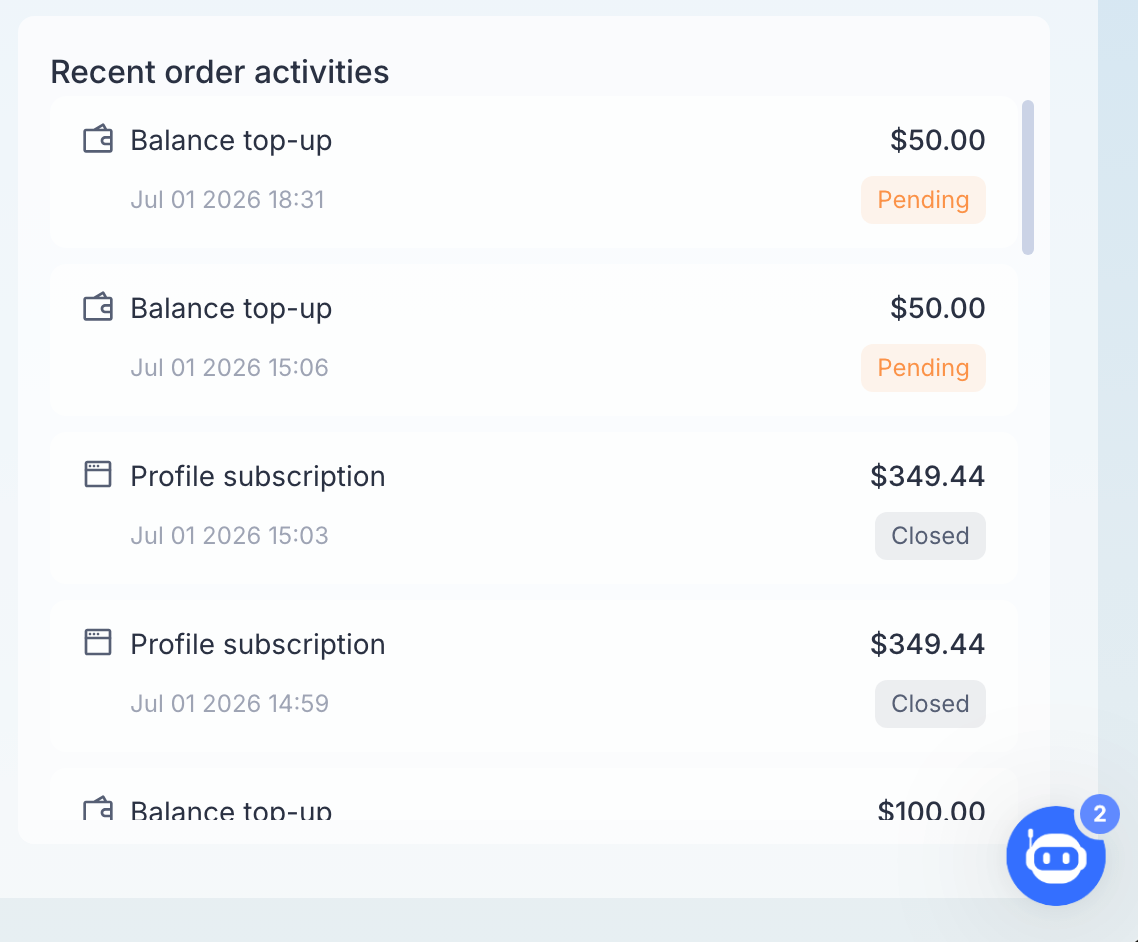Click the Pending badge for 15:06 top-up
This screenshot has height=942, width=1138.
923,368
